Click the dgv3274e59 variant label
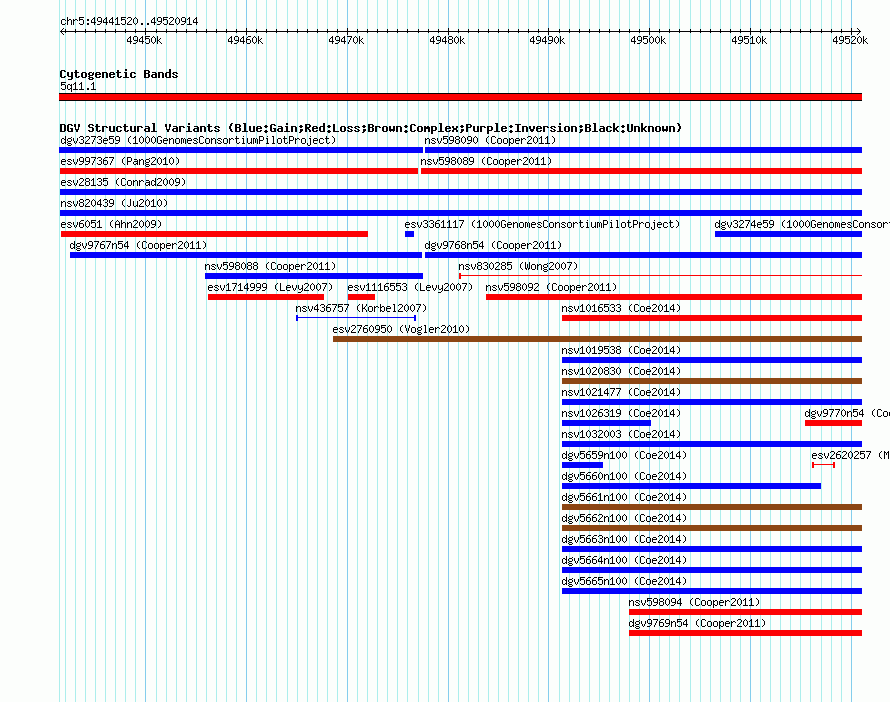 point(802,224)
